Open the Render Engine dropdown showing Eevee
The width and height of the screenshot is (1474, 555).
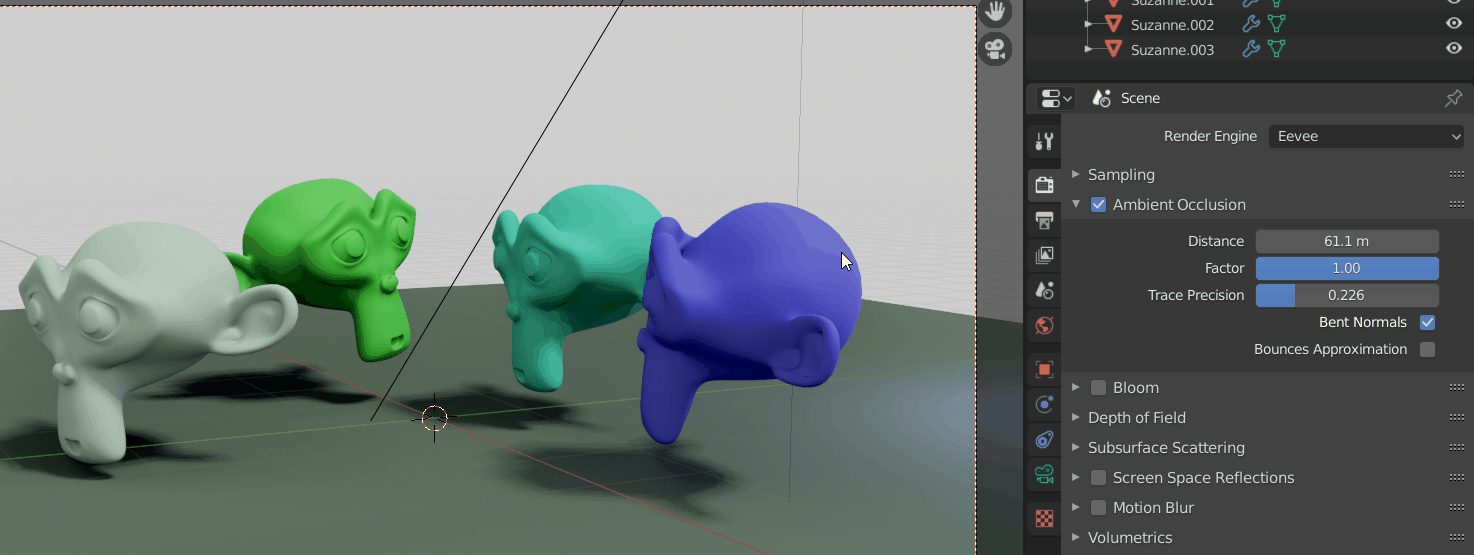click(x=1367, y=136)
